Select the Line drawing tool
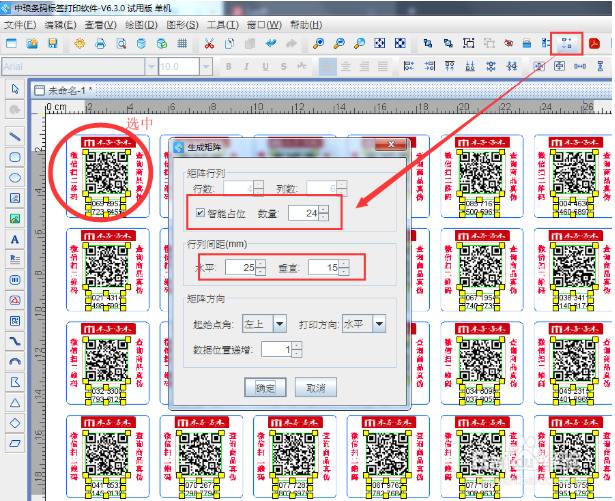The image size is (615, 501). [15, 137]
